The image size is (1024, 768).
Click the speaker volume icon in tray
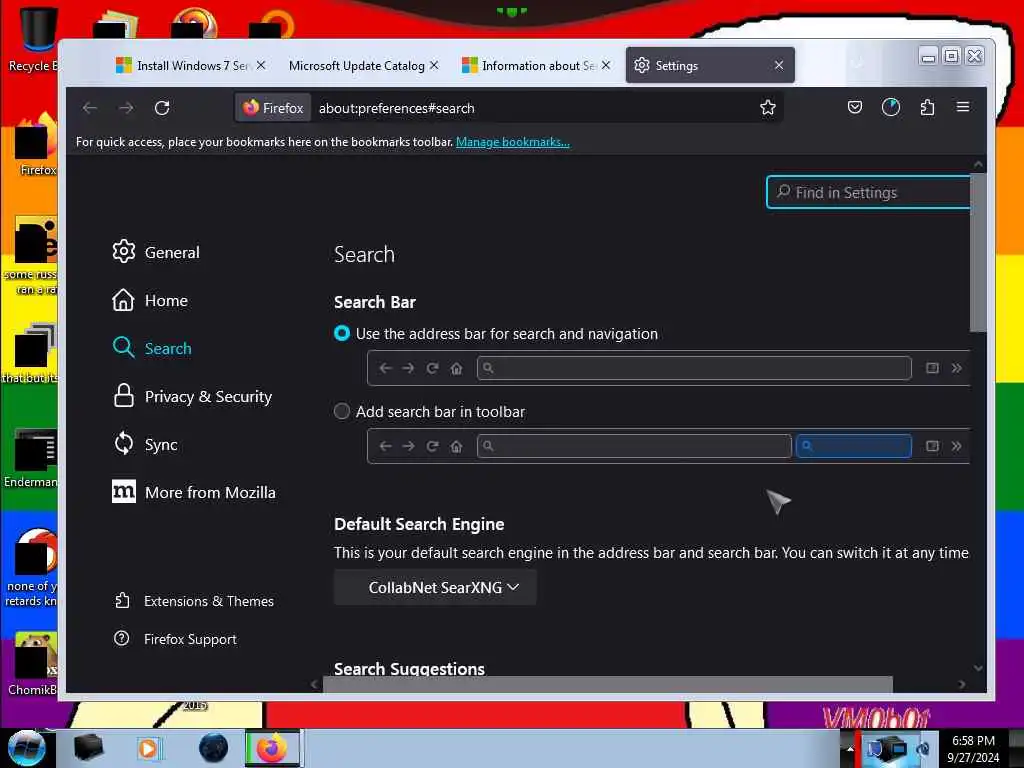pos(923,748)
